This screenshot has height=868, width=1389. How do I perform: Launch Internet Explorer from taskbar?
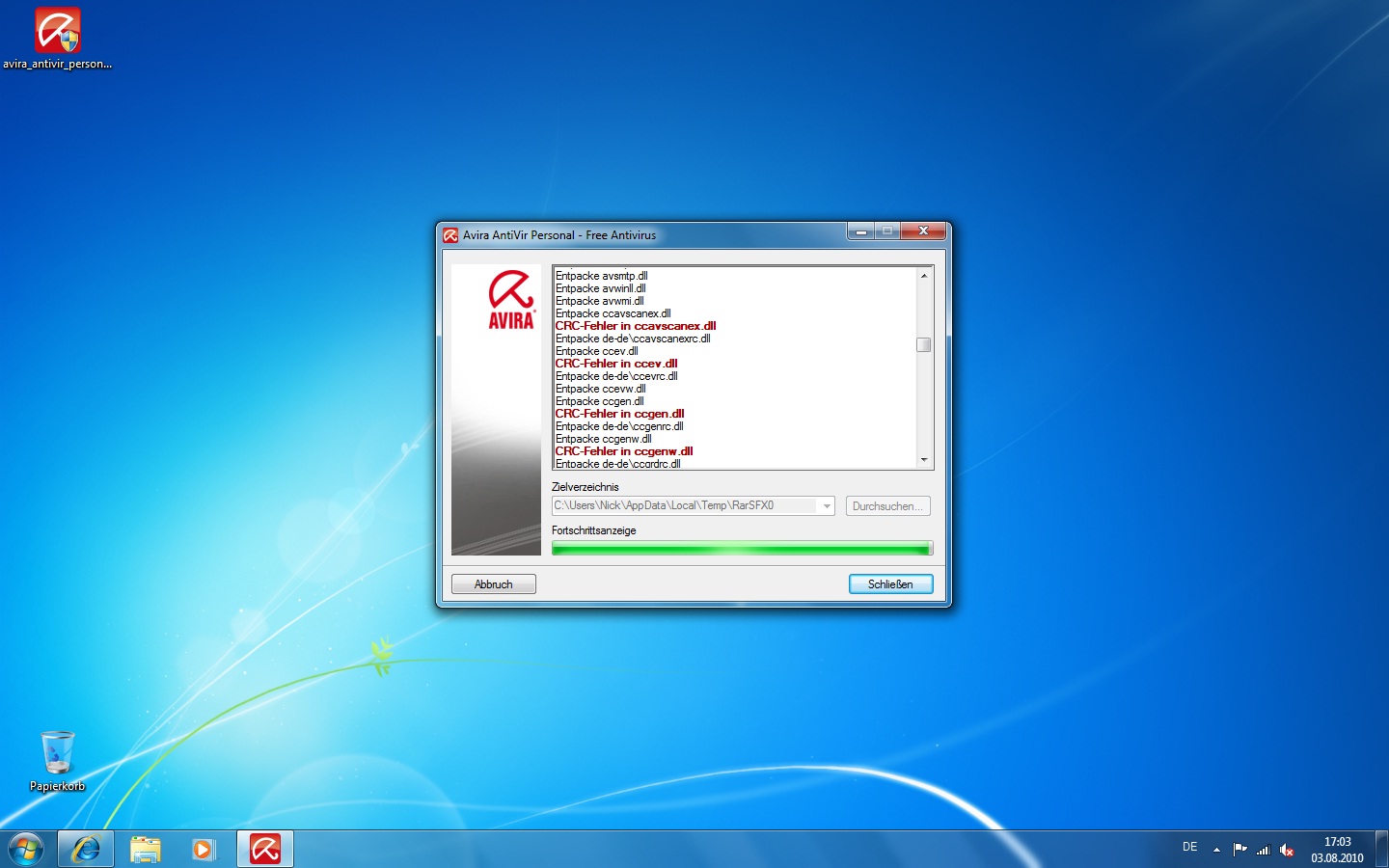point(86,850)
